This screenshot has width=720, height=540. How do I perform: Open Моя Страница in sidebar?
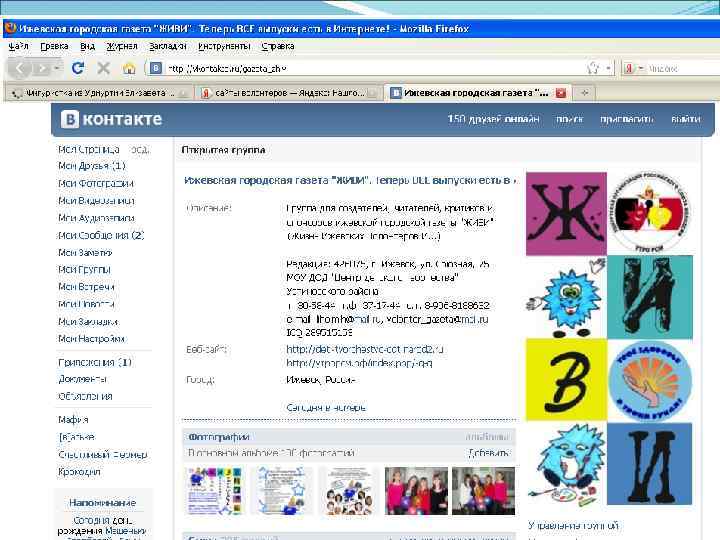pos(89,149)
